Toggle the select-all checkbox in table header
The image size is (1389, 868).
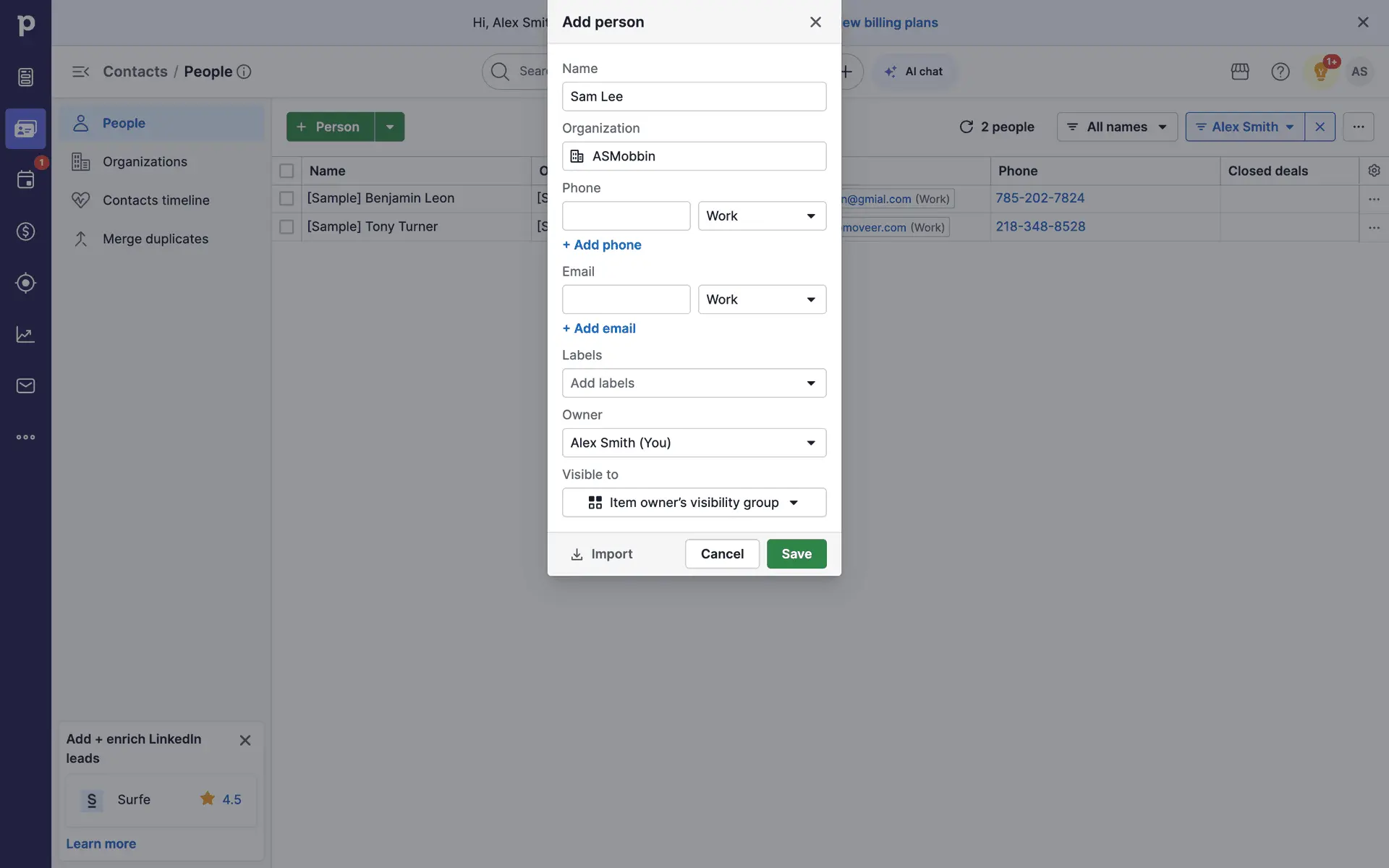coord(286,171)
